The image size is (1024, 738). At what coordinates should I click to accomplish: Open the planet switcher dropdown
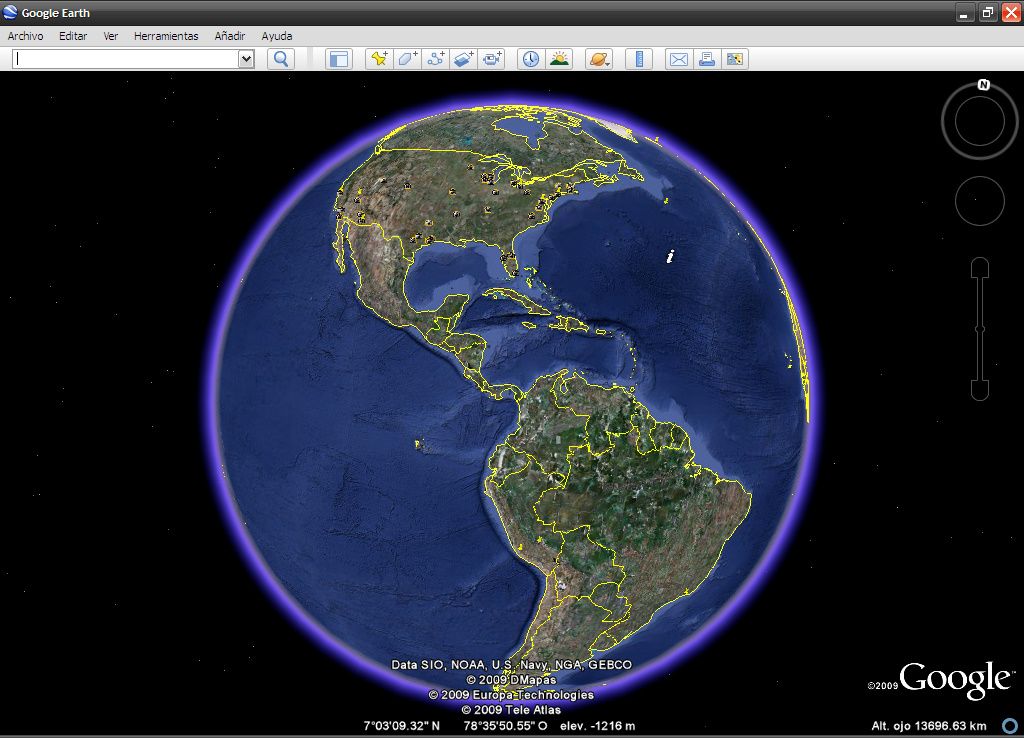(x=599, y=59)
